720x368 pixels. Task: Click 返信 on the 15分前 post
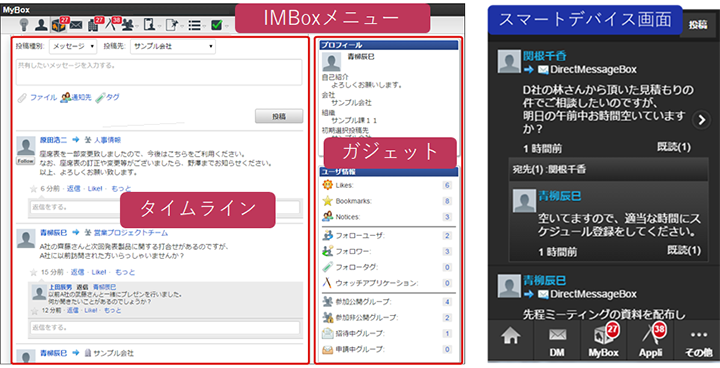tap(77, 272)
